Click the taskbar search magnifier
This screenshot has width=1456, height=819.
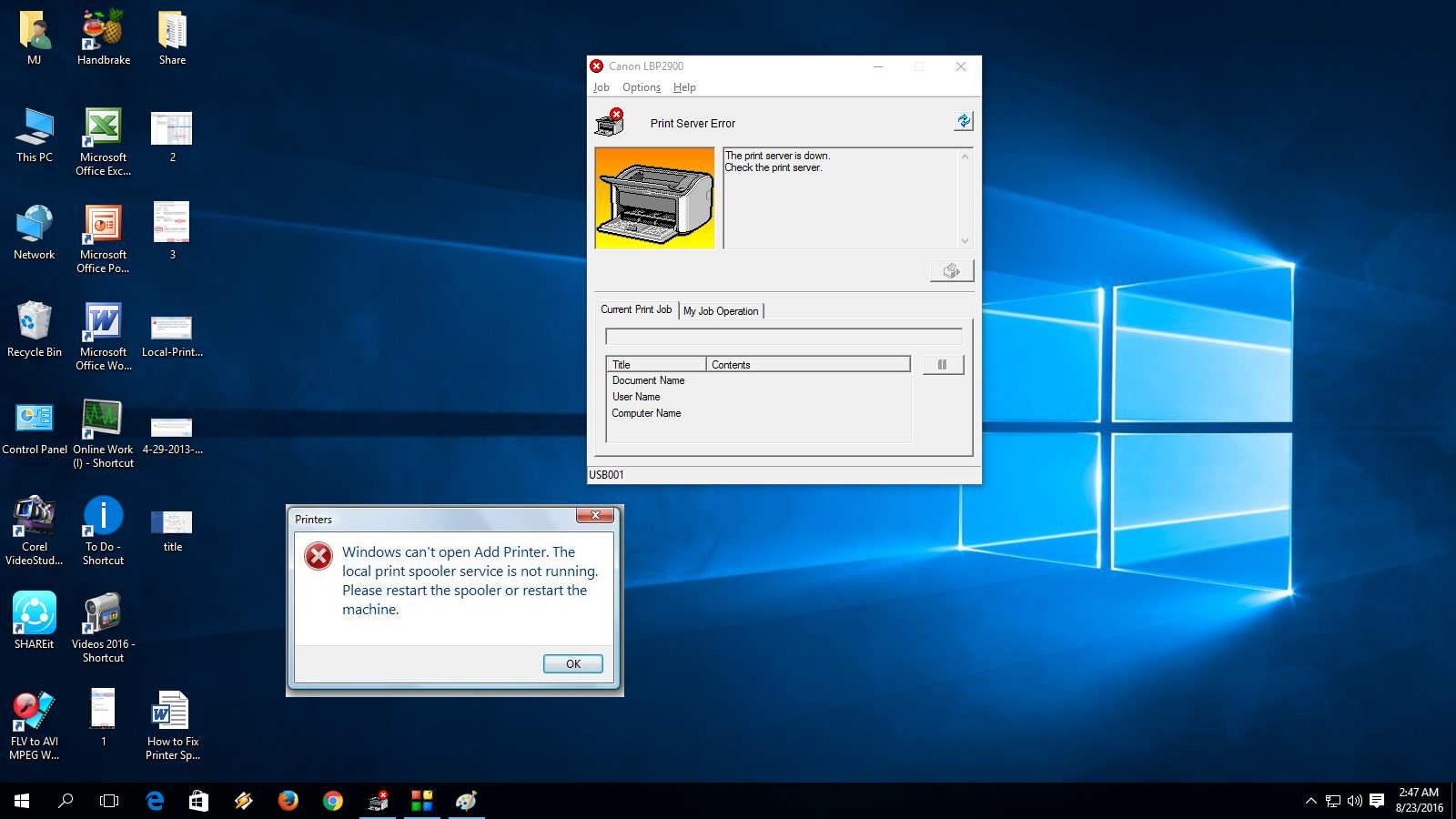66,801
